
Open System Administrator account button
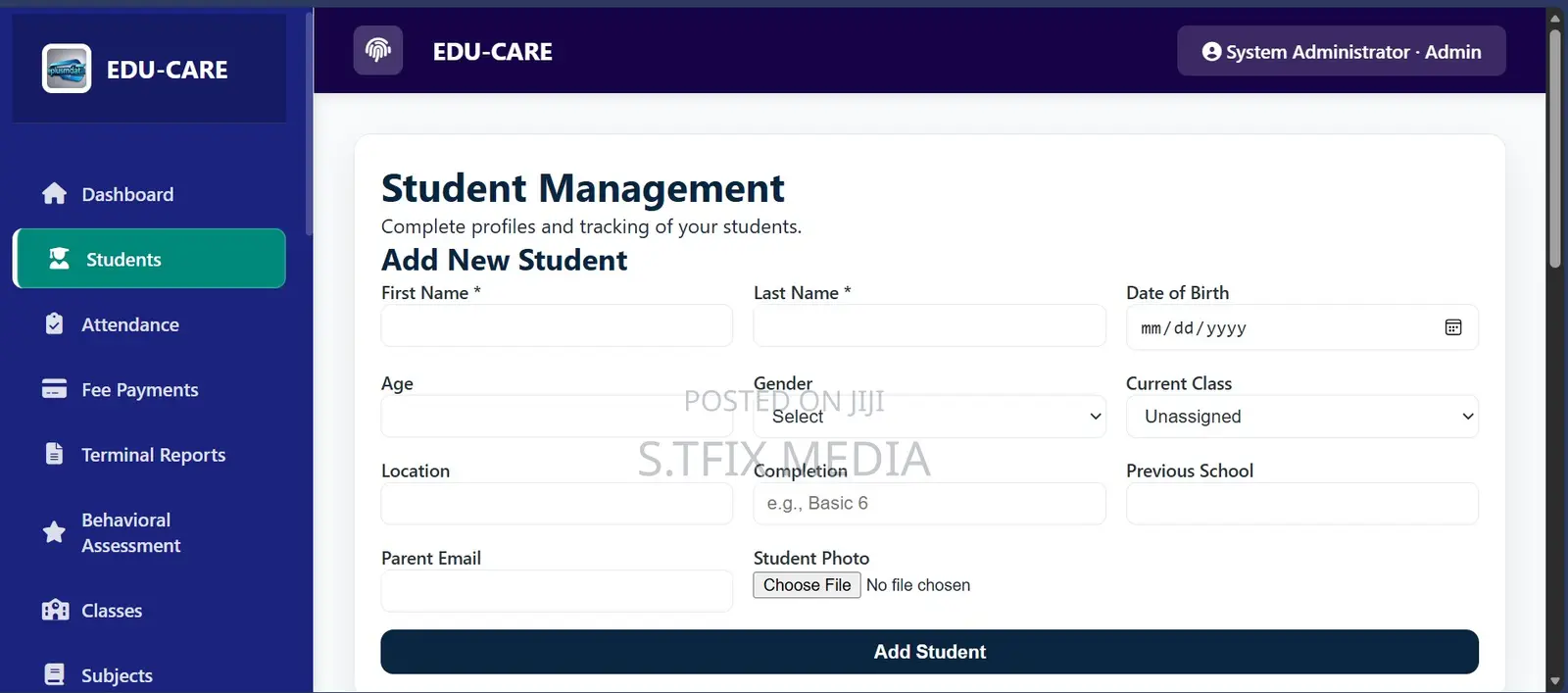coord(1341,51)
